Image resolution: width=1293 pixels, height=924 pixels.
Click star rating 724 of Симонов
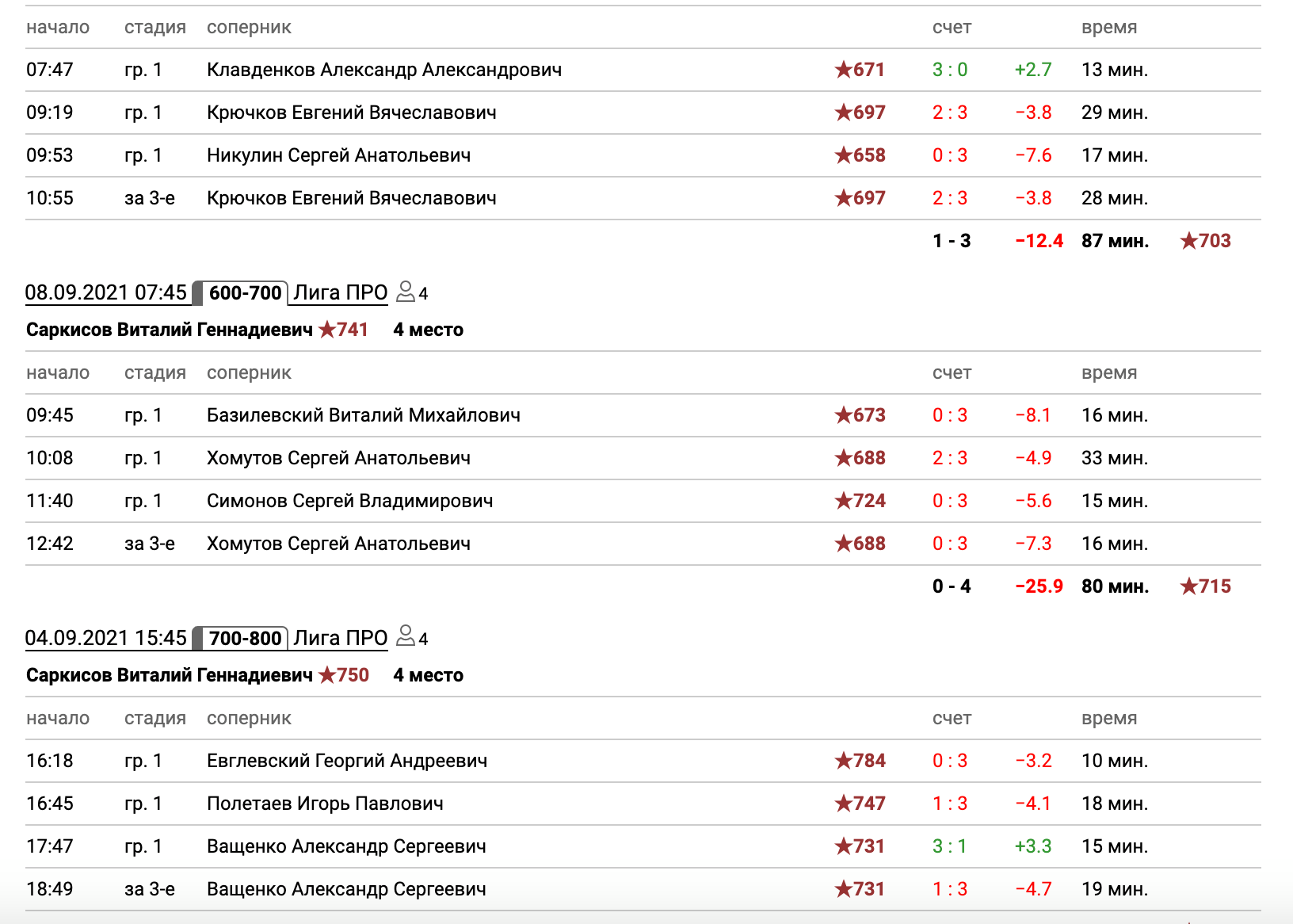[x=860, y=501]
